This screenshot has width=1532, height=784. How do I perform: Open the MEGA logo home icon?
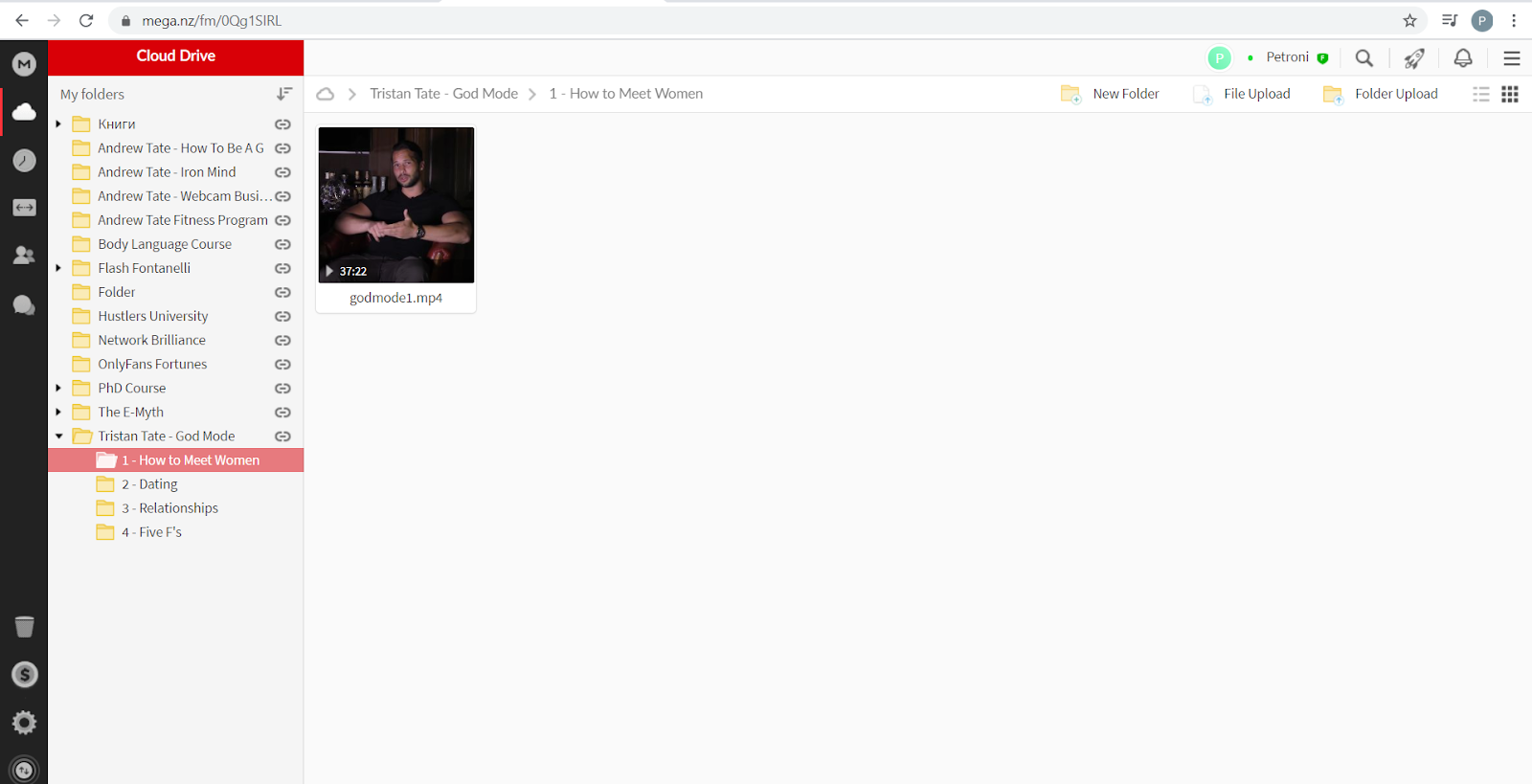coord(24,64)
